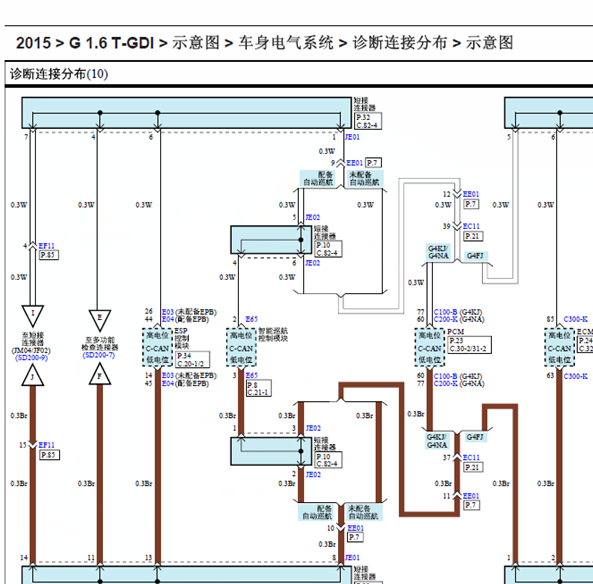Click the upper 未配备自动巡航 label
593x584 pixels.
(365, 179)
